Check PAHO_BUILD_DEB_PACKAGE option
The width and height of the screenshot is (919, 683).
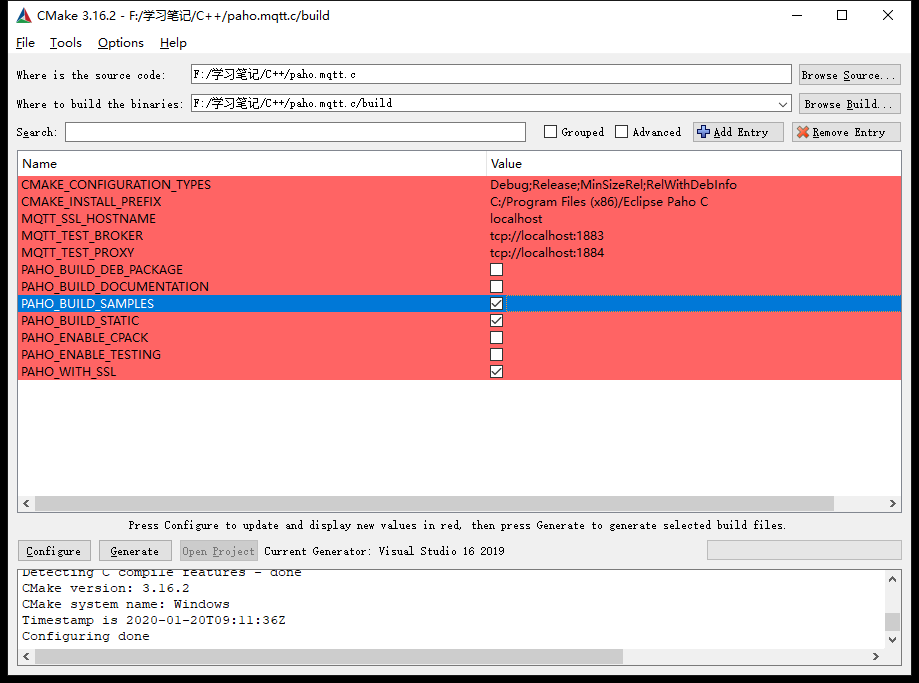[x=496, y=270]
